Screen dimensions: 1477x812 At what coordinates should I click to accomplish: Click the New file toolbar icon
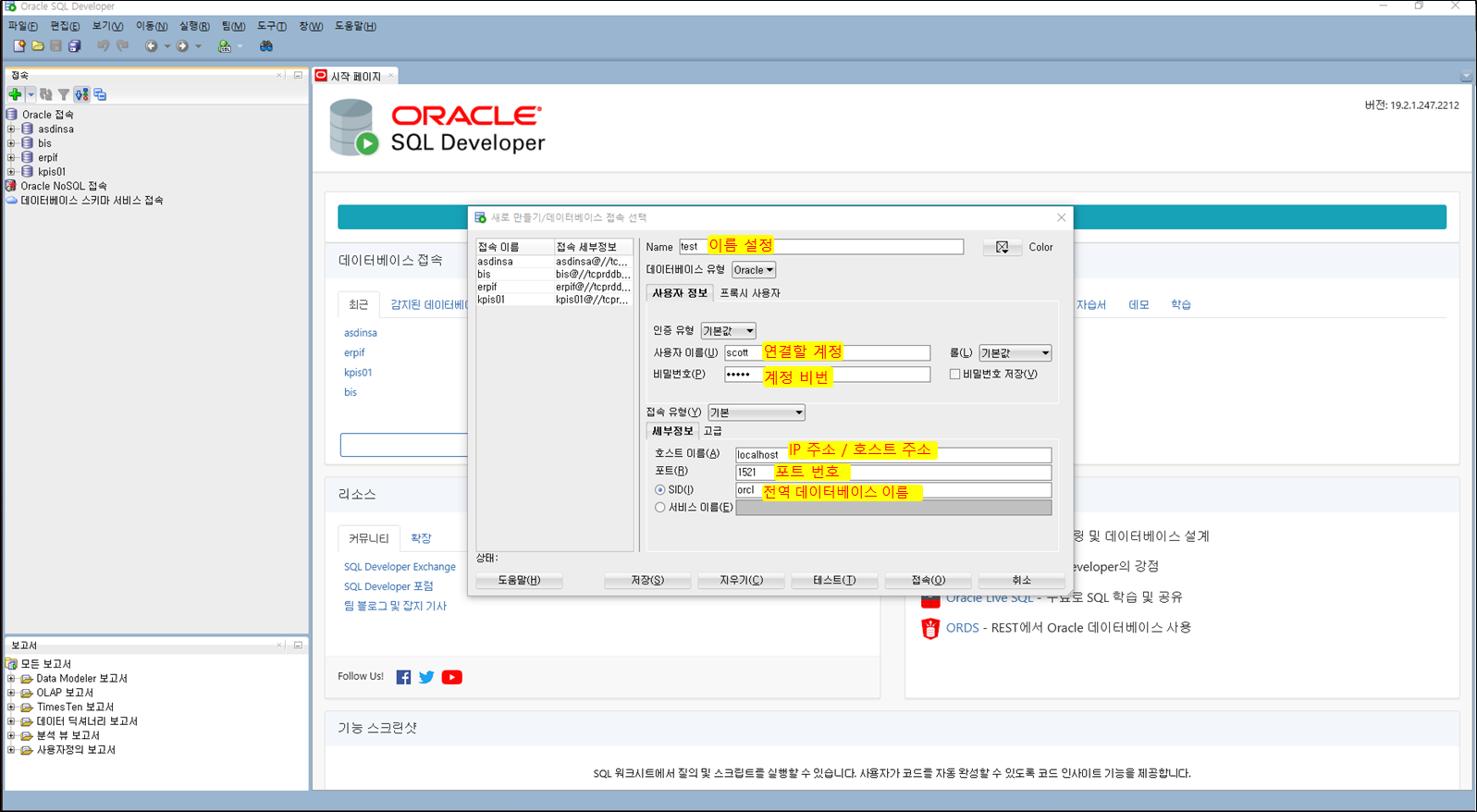click(19, 45)
